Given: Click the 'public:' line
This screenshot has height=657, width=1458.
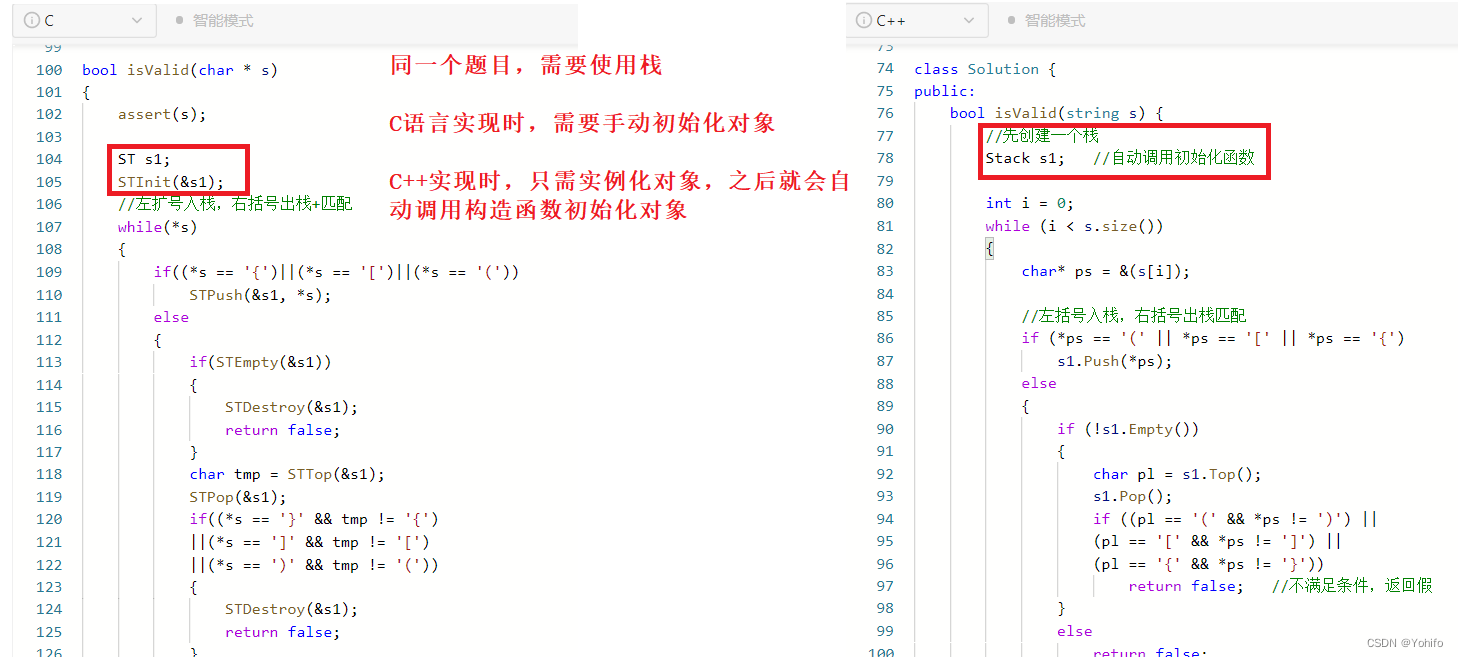Looking at the screenshot, I should pyautogui.click(x=945, y=91).
